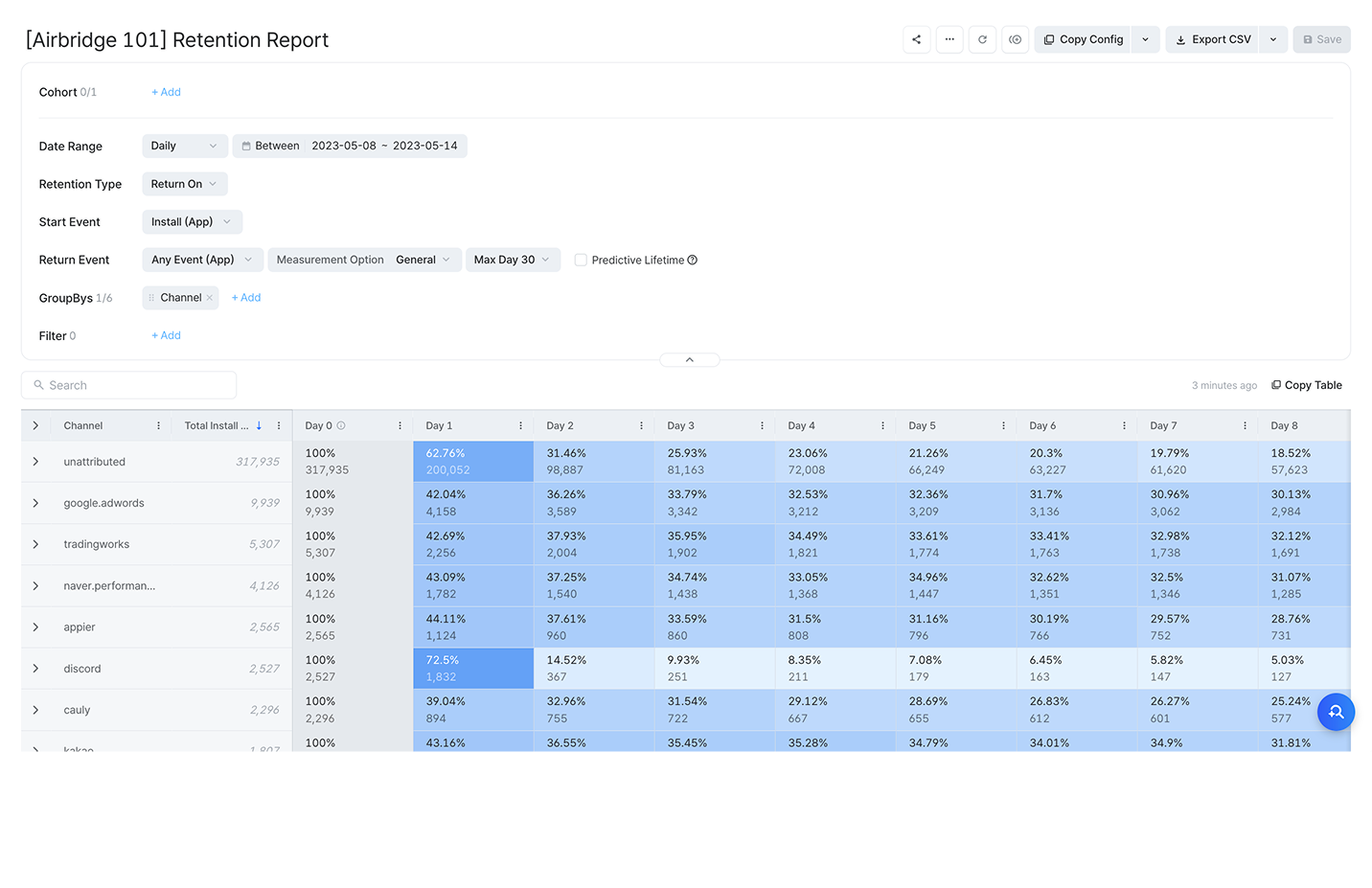The height and width of the screenshot is (888, 1372).
Task: Toggle sort on the Total Install column
Action: (259, 425)
